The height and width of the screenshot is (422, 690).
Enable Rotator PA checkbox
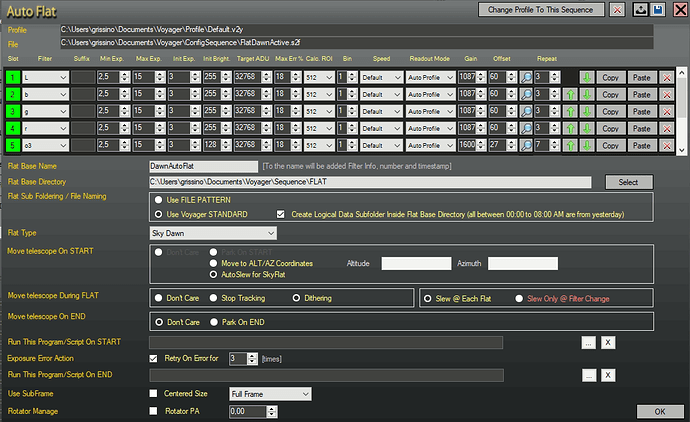point(153,411)
